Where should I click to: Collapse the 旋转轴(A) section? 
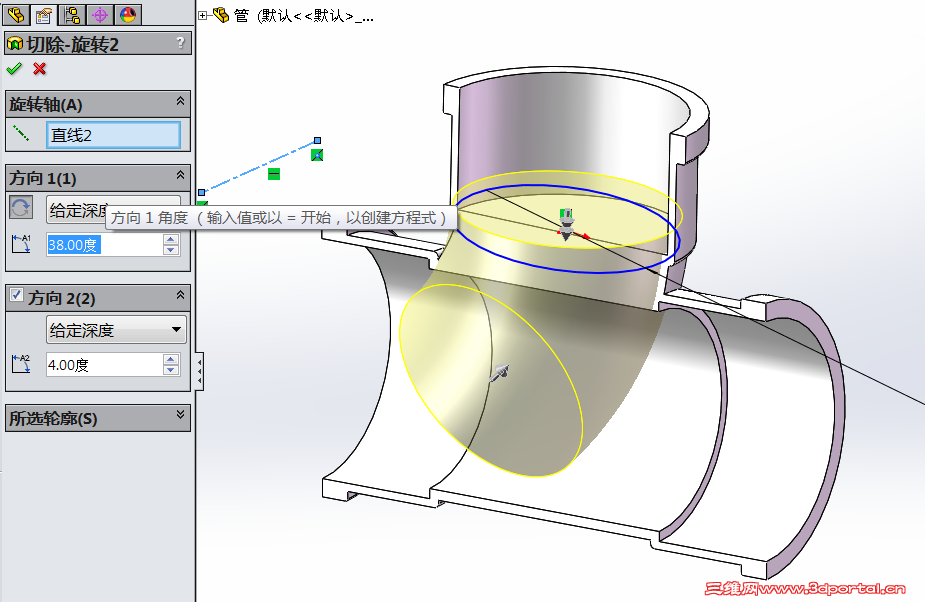coord(181,102)
